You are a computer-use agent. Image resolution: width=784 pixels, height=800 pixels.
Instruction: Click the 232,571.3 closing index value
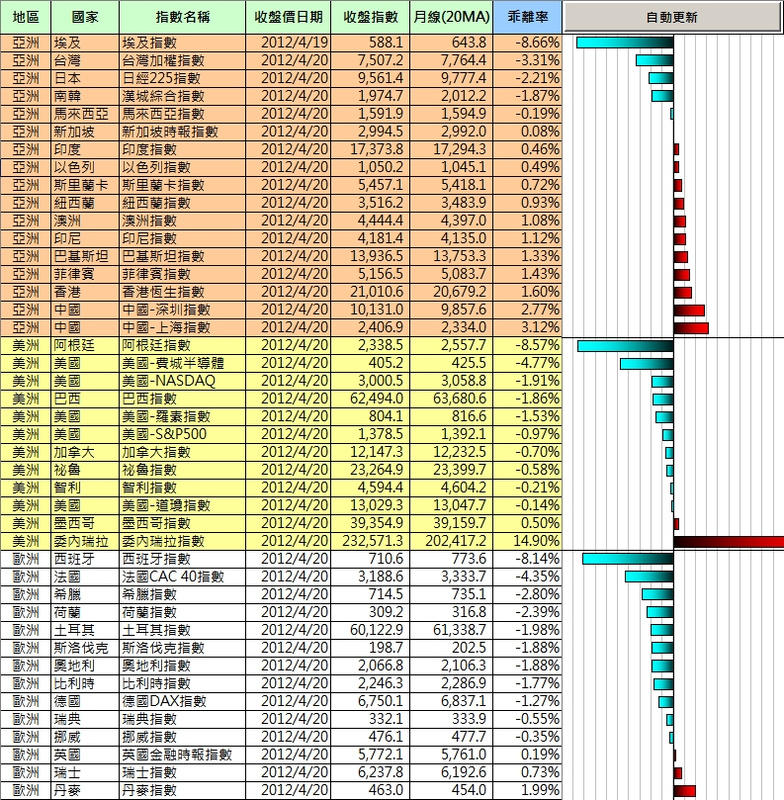point(370,541)
